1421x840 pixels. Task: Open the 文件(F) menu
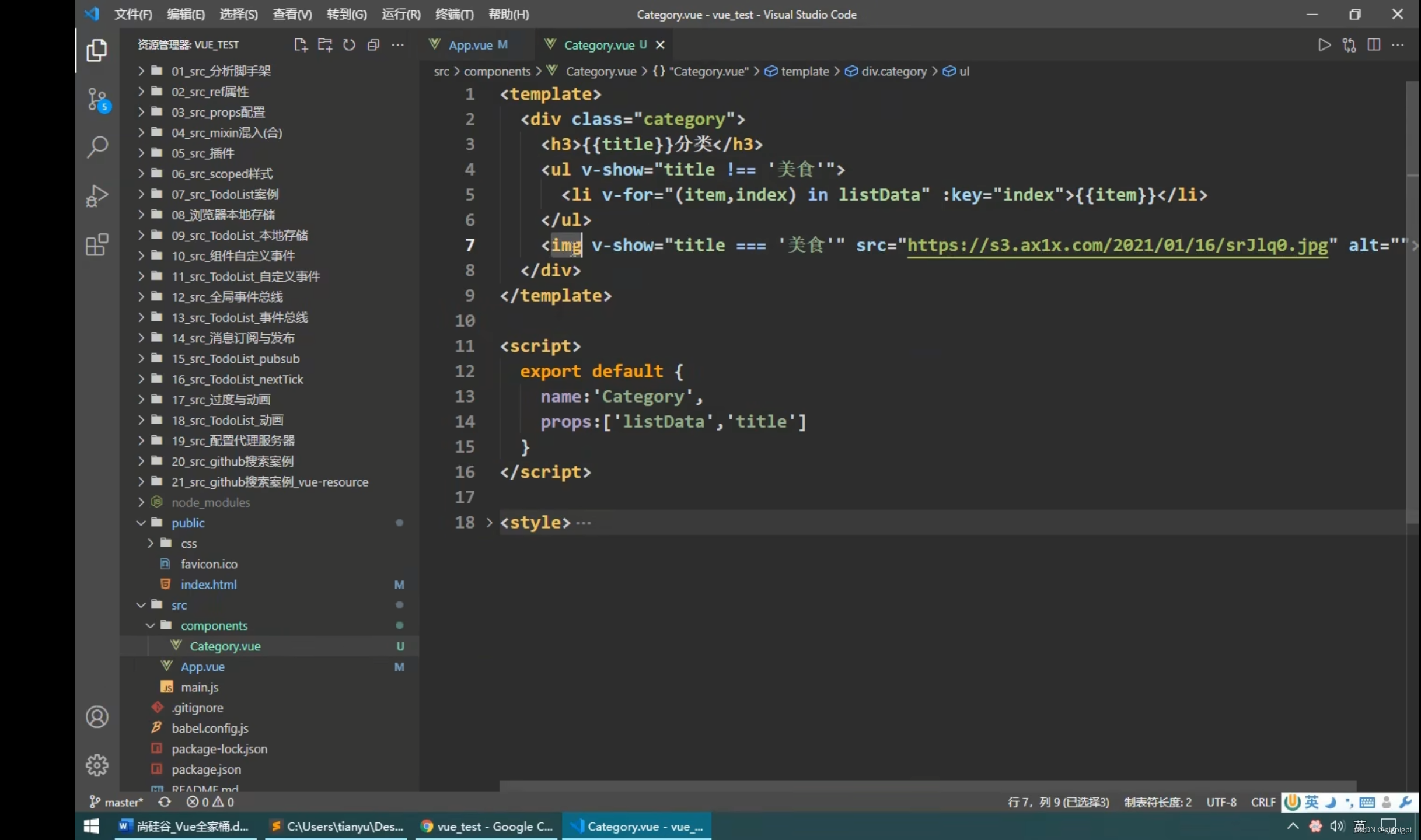click(x=133, y=14)
